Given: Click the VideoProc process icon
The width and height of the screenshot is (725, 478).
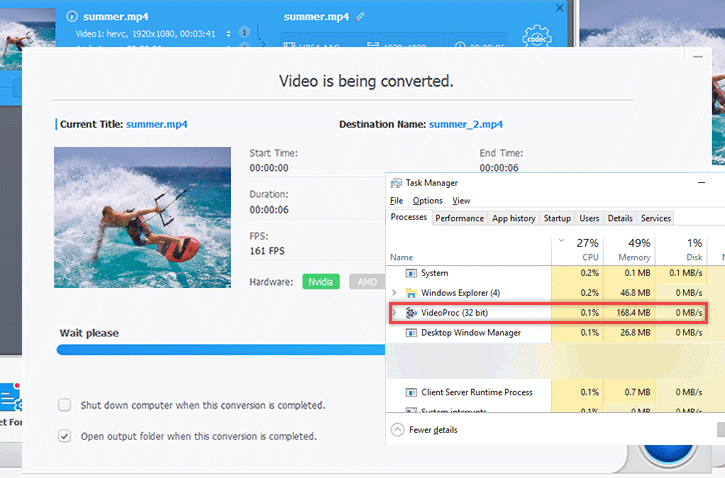Looking at the screenshot, I should (410, 313).
